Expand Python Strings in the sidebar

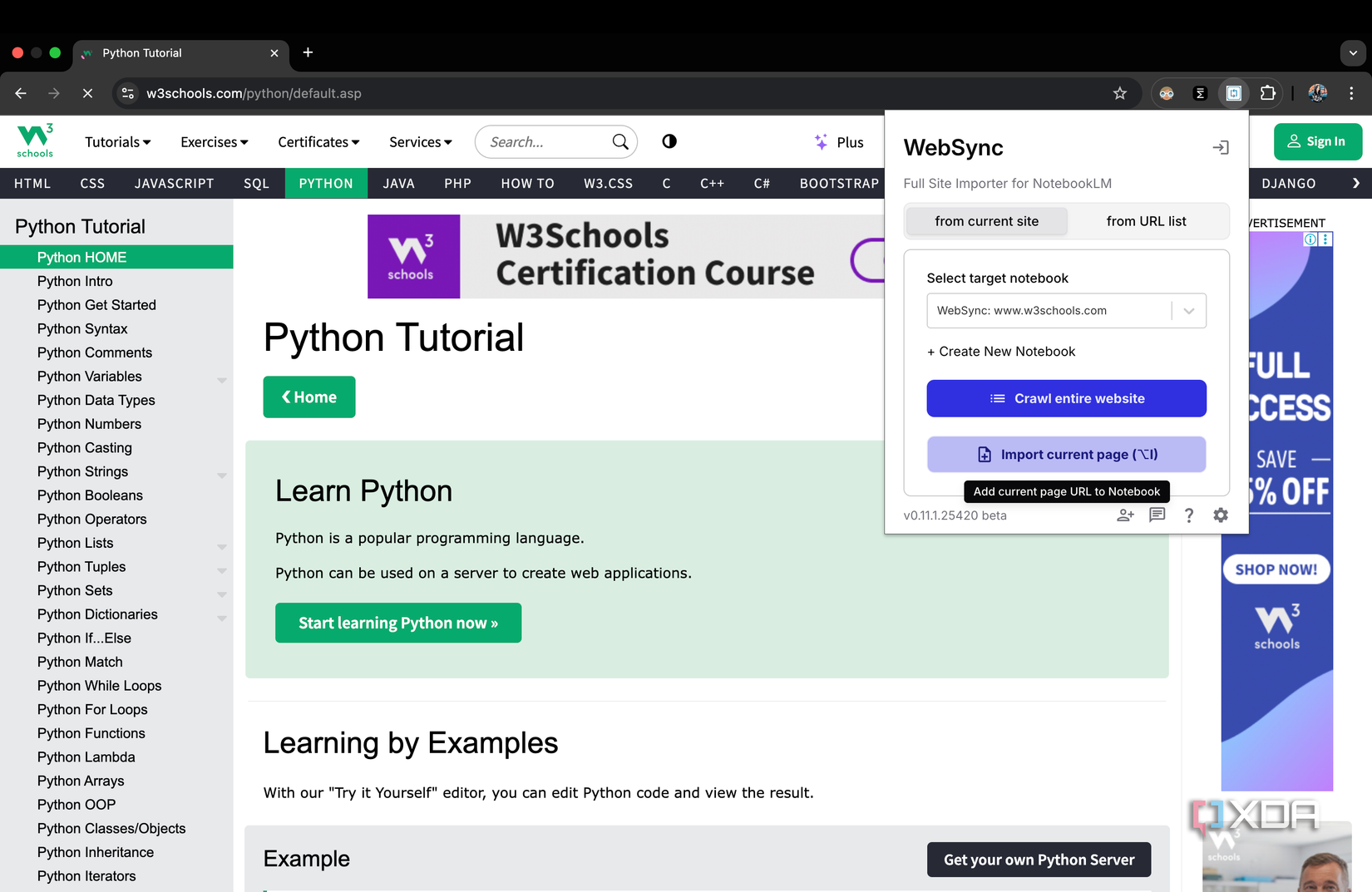pyautogui.click(x=222, y=475)
